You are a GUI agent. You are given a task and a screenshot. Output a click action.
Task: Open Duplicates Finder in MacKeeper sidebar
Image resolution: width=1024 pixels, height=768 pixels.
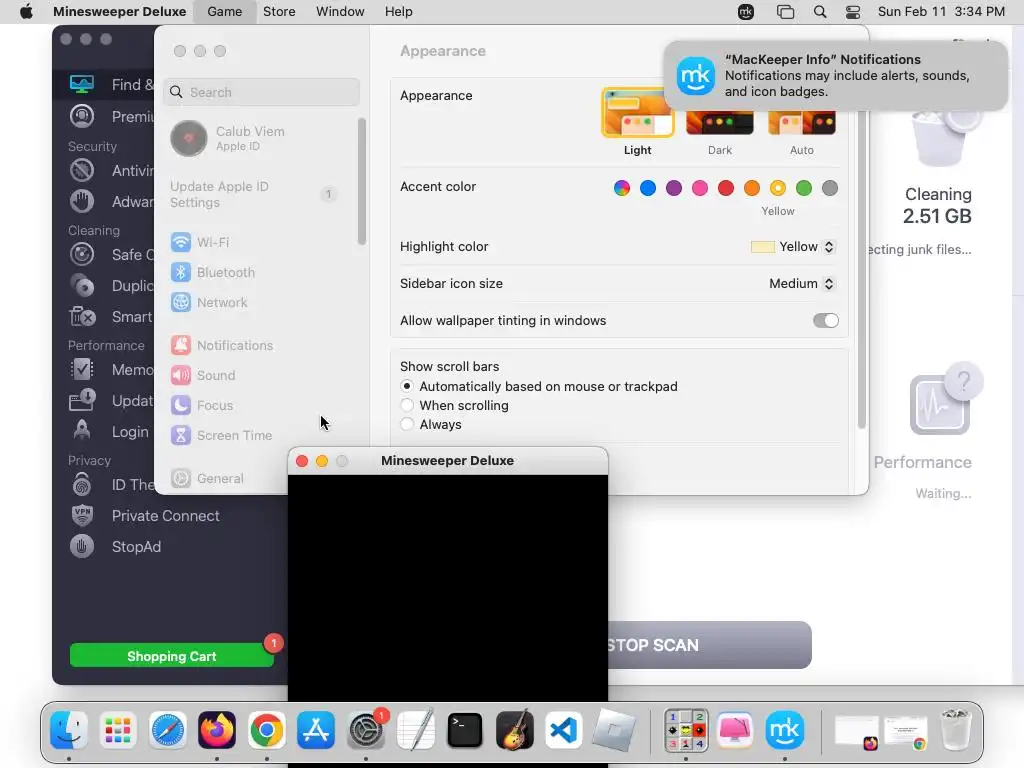click(x=111, y=285)
